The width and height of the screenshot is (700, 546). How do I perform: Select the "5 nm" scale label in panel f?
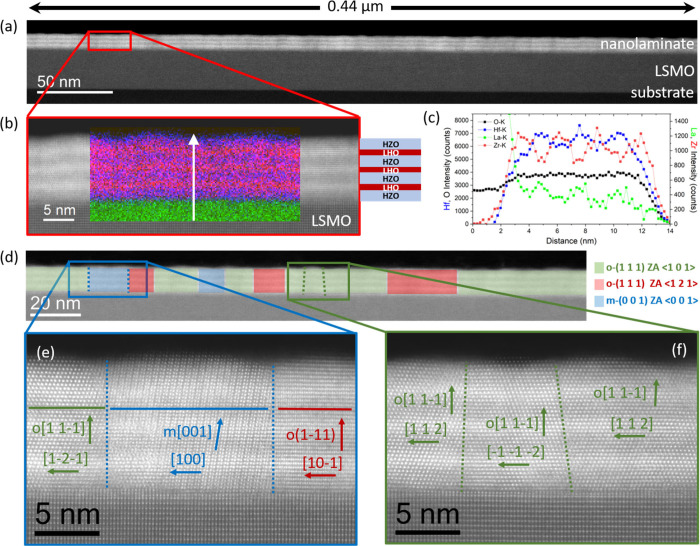pyautogui.click(x=428, y=514)
